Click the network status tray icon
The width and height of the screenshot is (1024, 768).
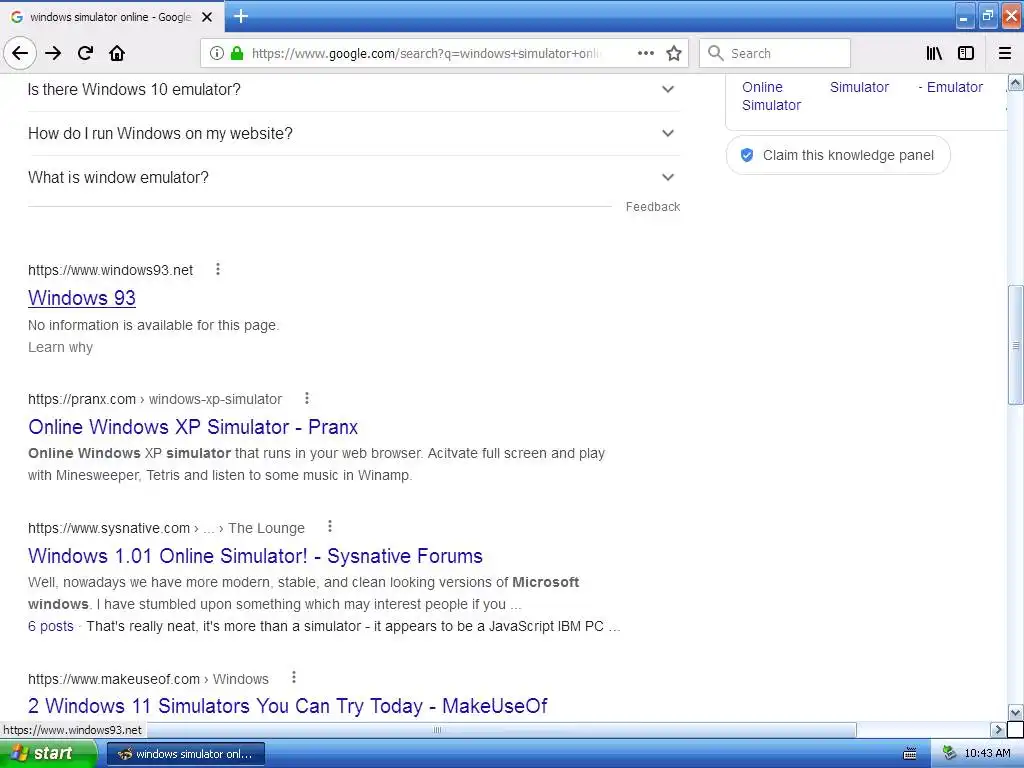[x=949, y=754]
